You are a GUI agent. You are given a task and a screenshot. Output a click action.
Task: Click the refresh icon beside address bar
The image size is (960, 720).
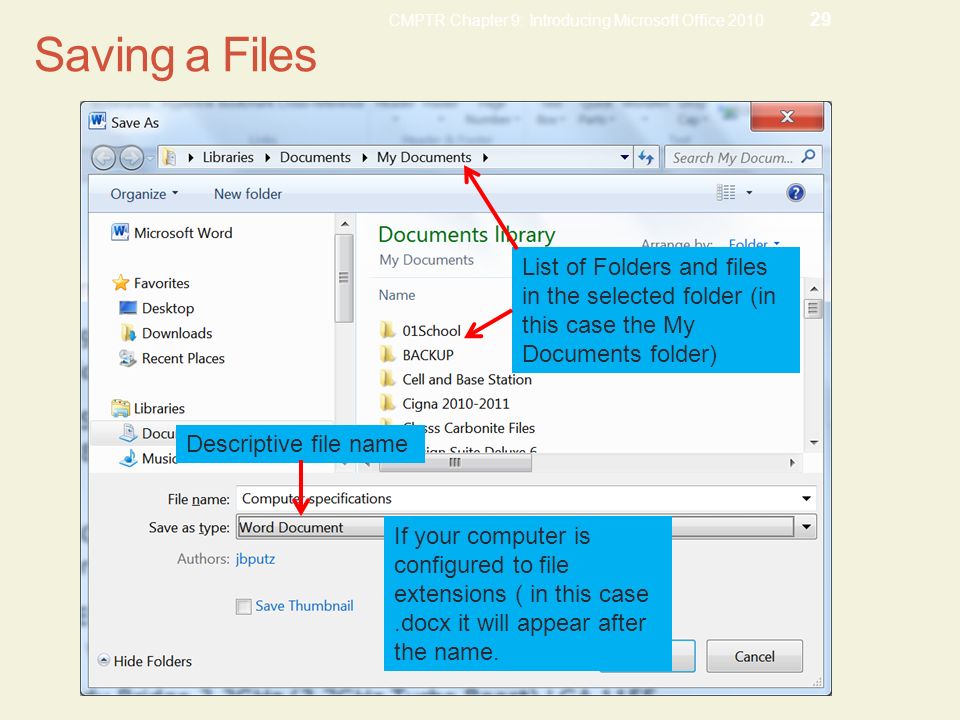[x=646, y=157]
